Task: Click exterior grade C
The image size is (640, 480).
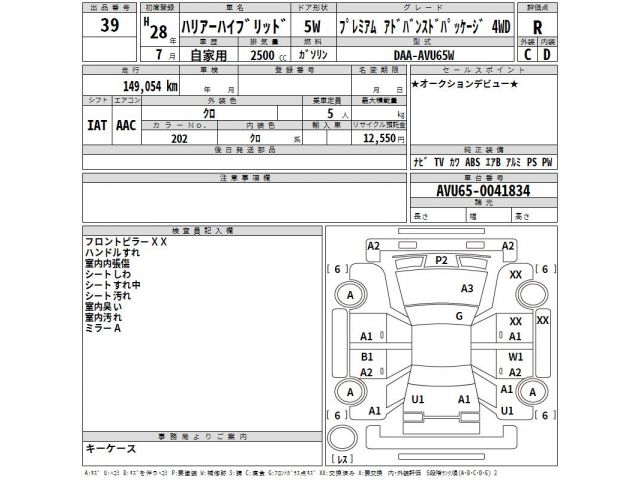Action: 527,54
